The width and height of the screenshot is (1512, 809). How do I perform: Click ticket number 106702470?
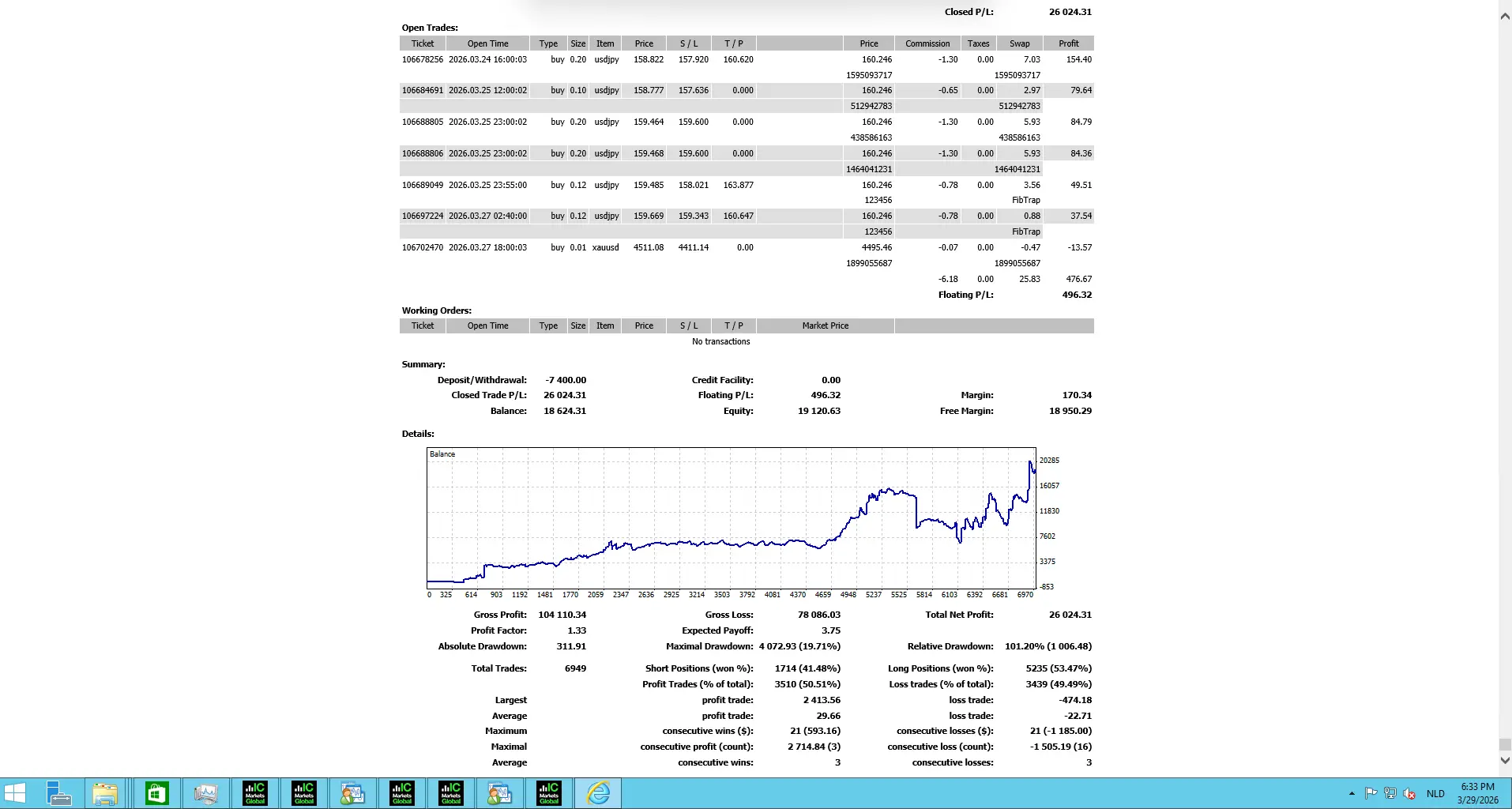point(423,247)
